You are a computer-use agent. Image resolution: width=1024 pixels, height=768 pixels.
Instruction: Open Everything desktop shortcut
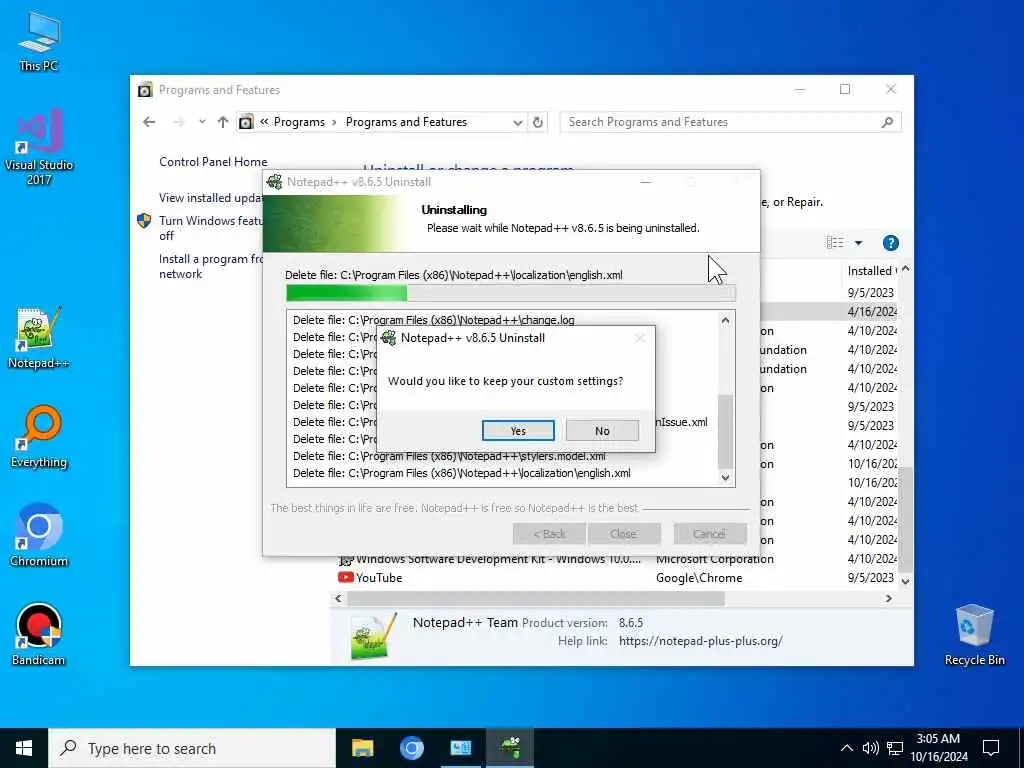pos(39,437)
